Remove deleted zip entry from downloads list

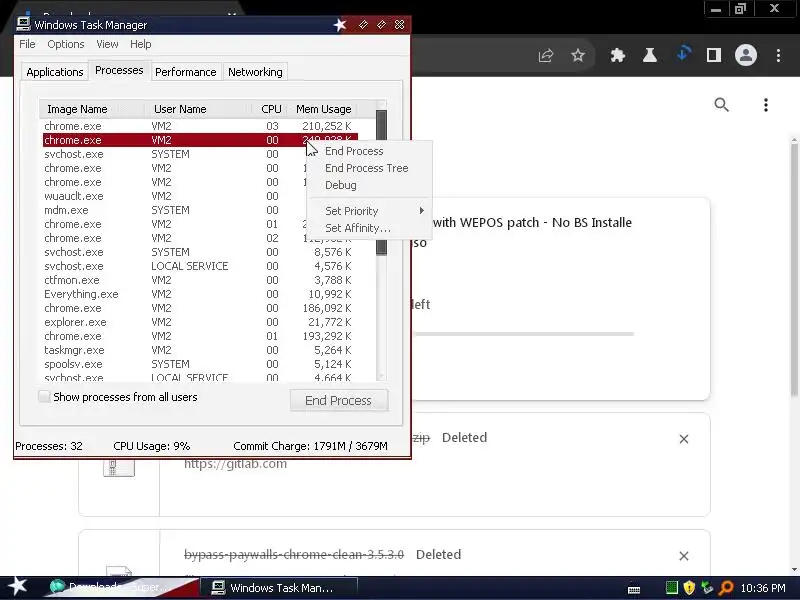click(x=684, y=439)
